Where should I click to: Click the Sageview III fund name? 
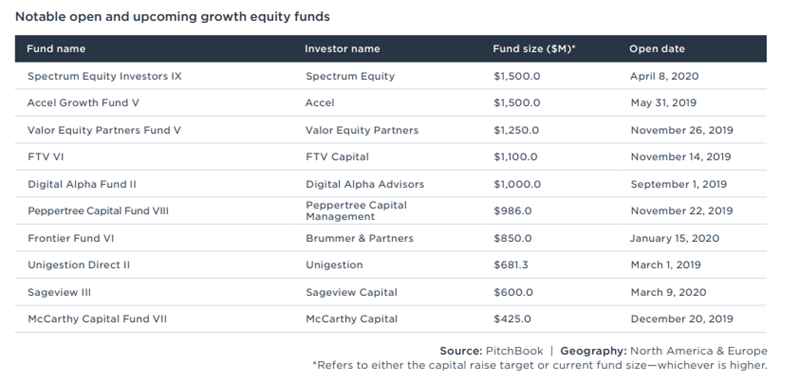[59, 293]
